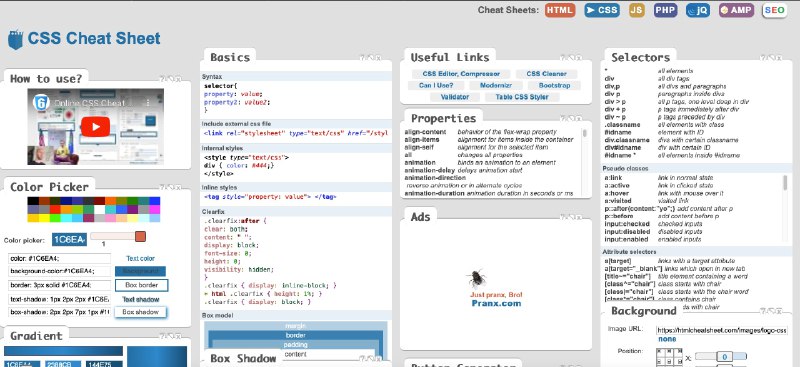Open the HTML cheat sheet badge
800x367 pixels.
point(560,10)
